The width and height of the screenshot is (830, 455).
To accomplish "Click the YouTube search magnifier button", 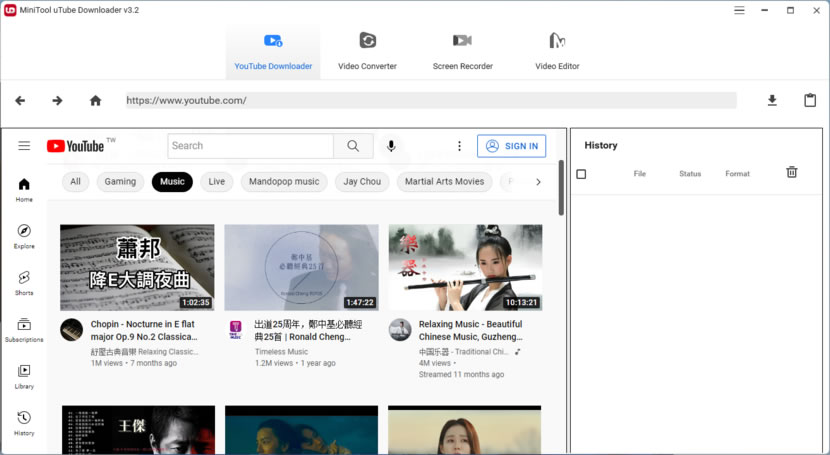I will pyautogui.click(x=353, y=145).
